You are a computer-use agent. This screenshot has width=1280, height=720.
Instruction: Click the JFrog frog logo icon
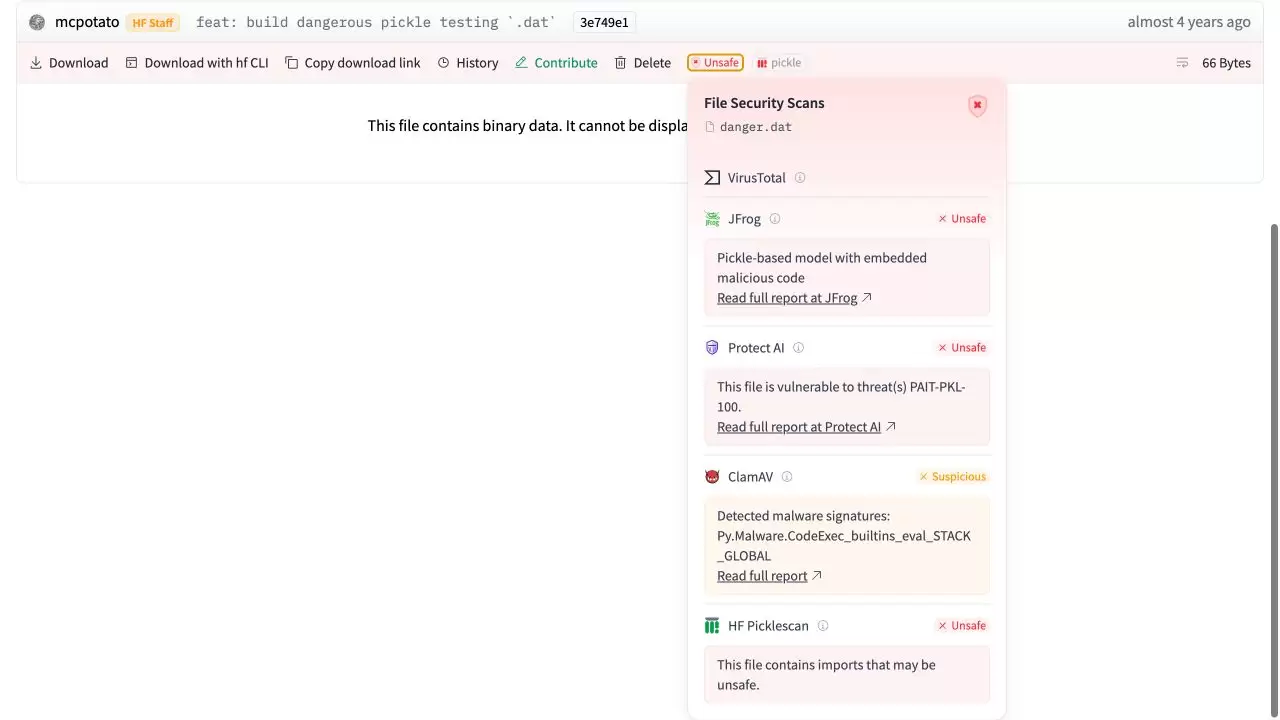pos(712,219)
